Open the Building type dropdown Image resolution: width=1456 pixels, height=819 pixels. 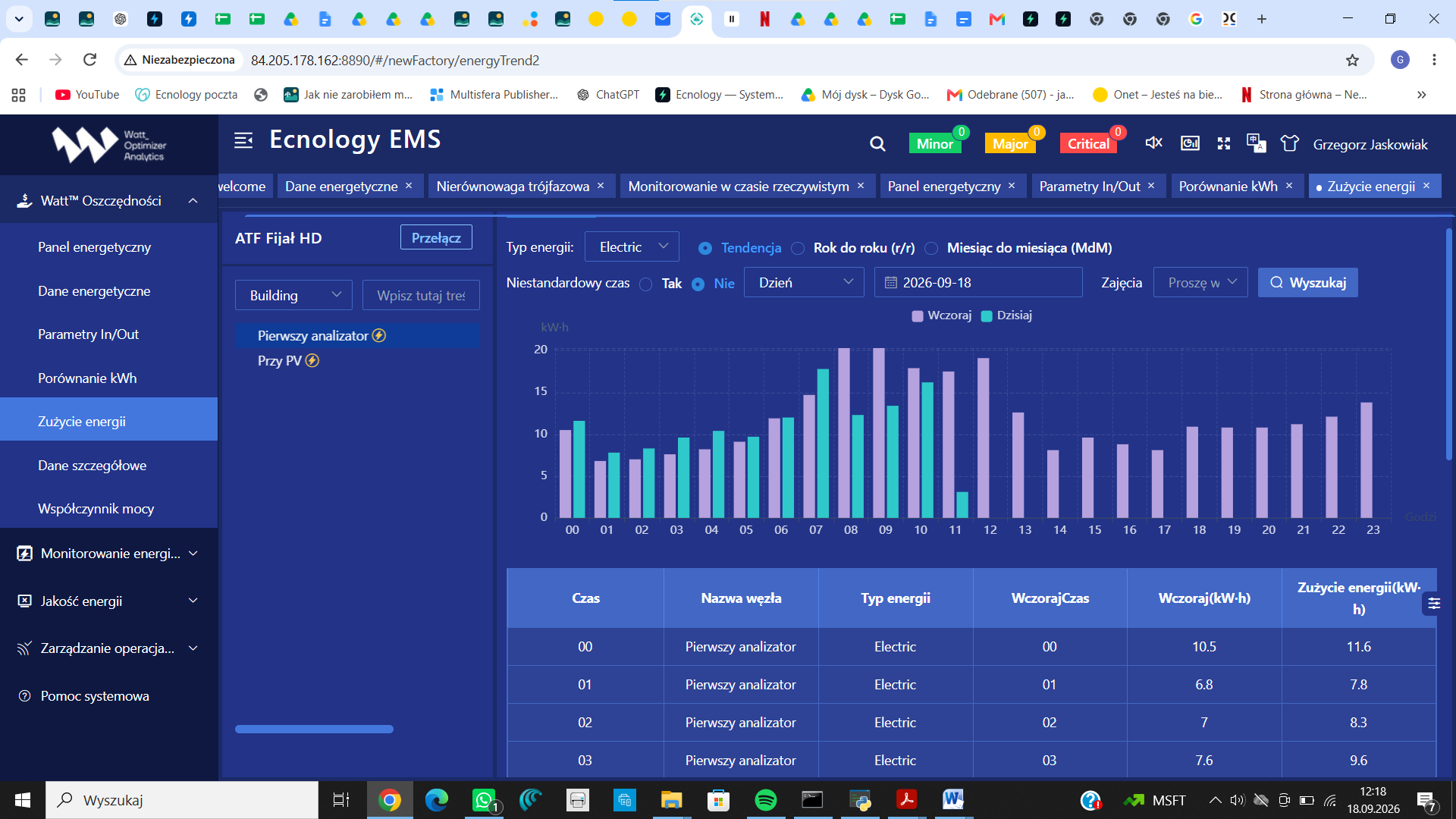coord(293,295)
